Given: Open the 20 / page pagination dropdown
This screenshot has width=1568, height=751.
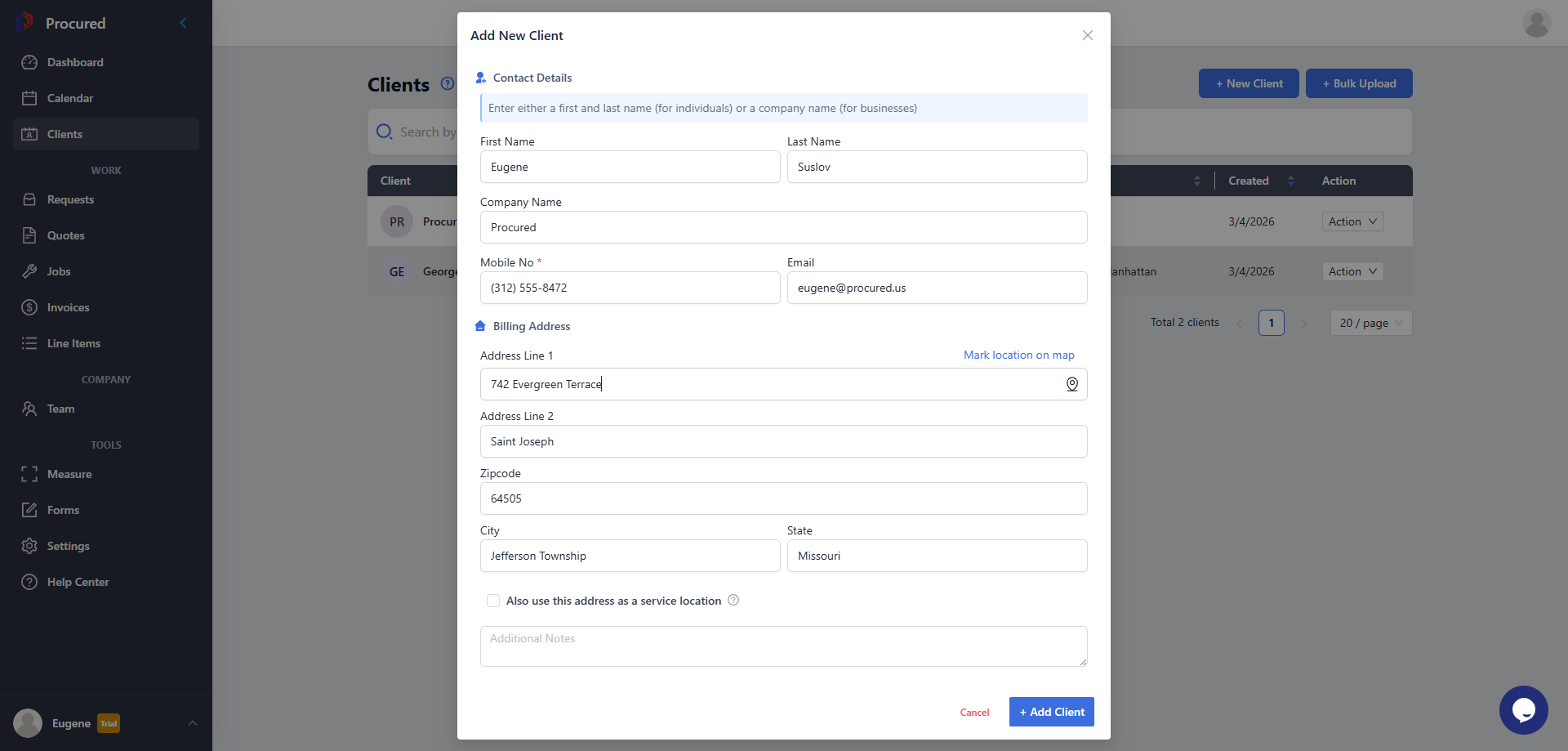Looking at the screenshot, I should click(1370, 323).
